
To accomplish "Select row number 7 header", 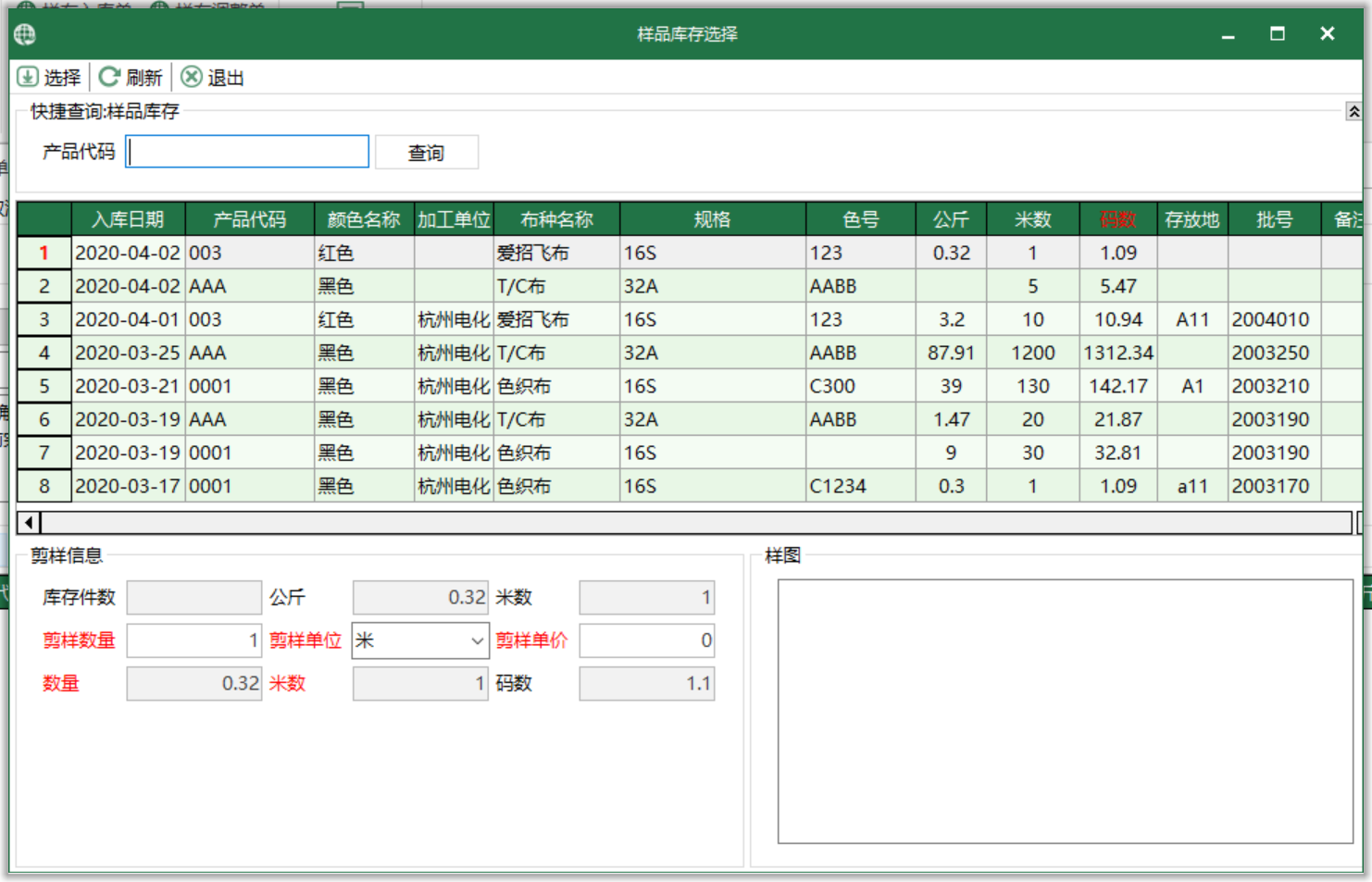I will [x=44, y=453].
